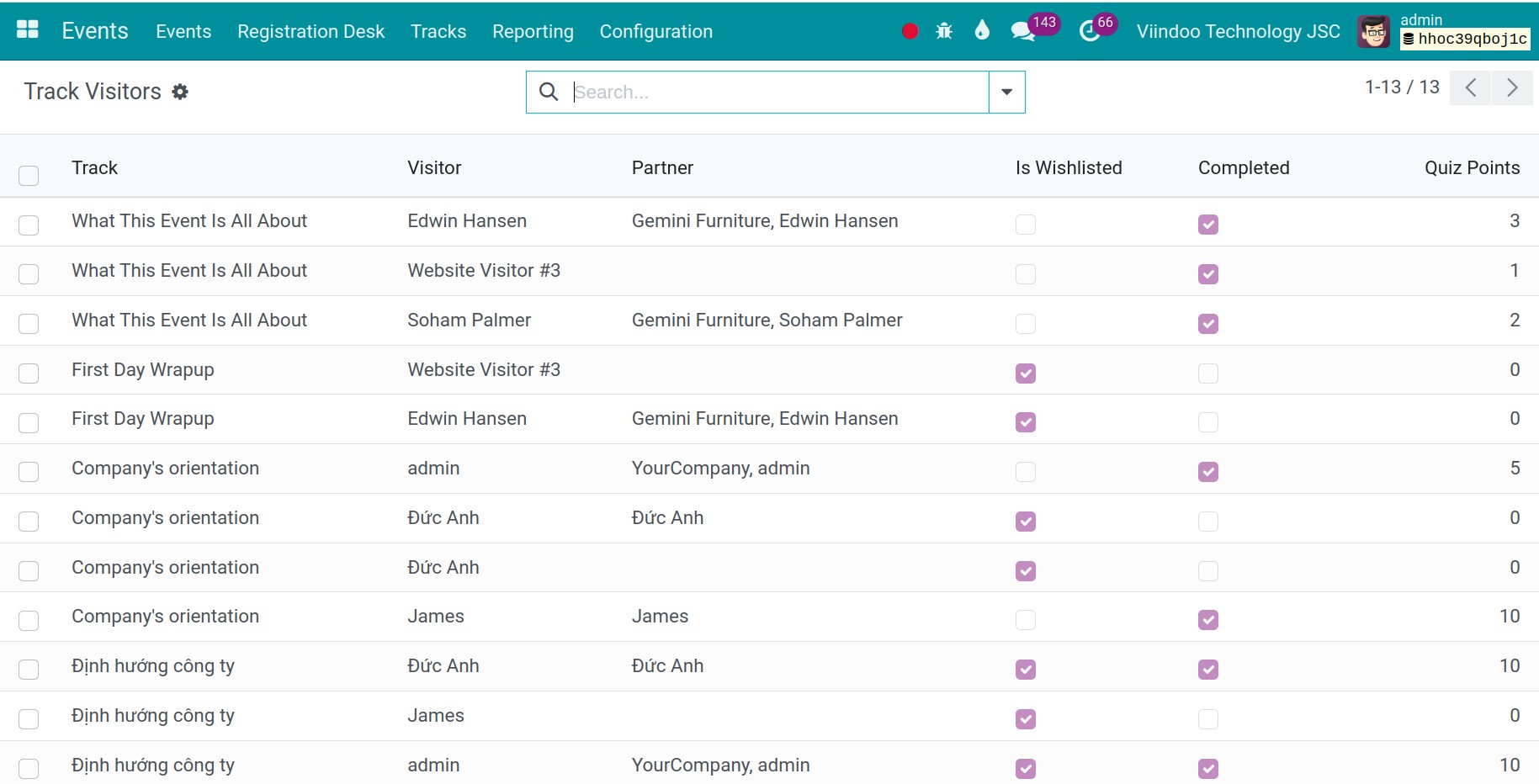This screenshot has width=1539, height=784.
Task: Click partner Gemini Furniture, Soham Palmer
Action: coord(767,320)
